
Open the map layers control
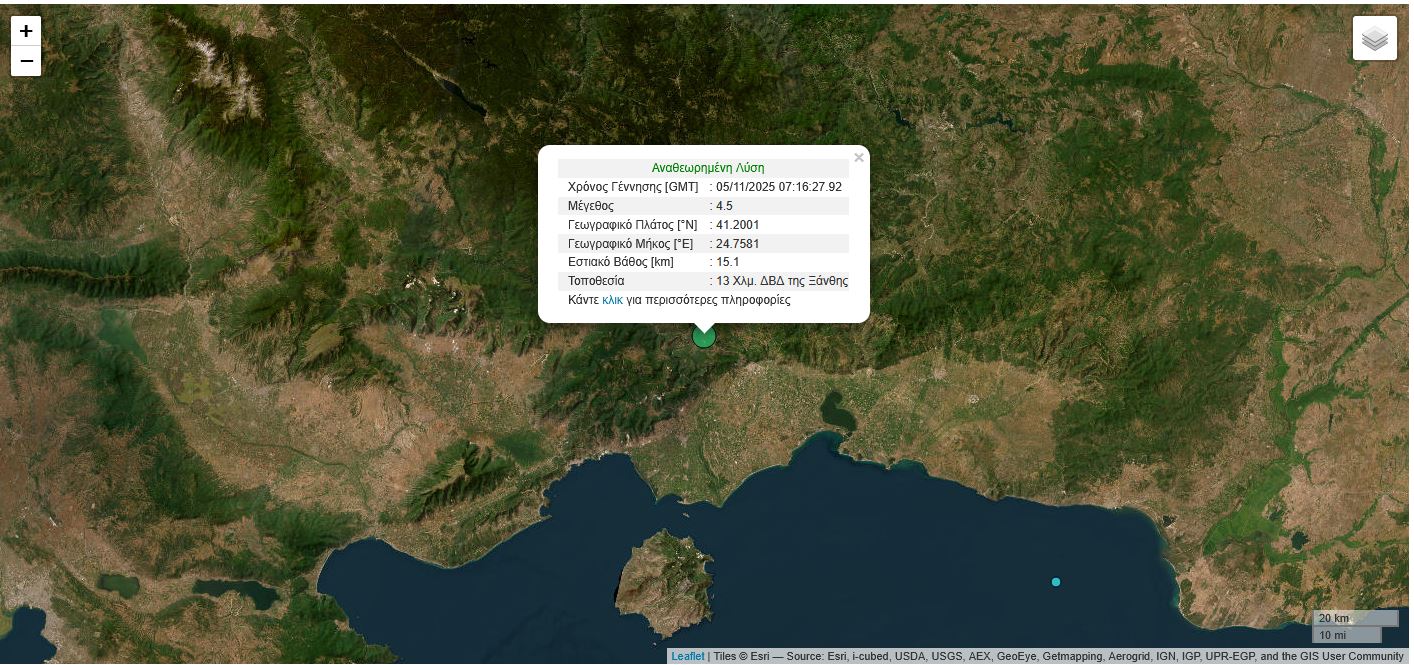click(x=1374, y=38)
